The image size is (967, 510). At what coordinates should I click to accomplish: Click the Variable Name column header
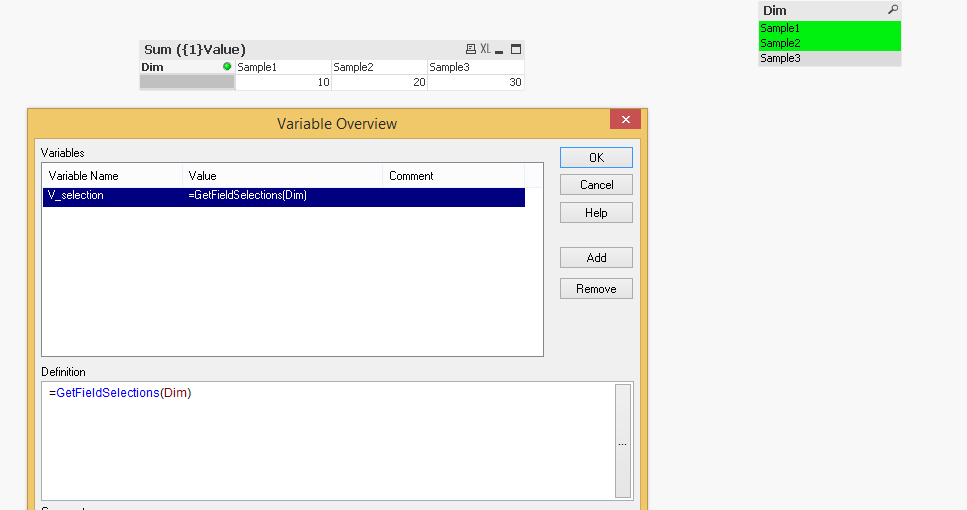112,176
